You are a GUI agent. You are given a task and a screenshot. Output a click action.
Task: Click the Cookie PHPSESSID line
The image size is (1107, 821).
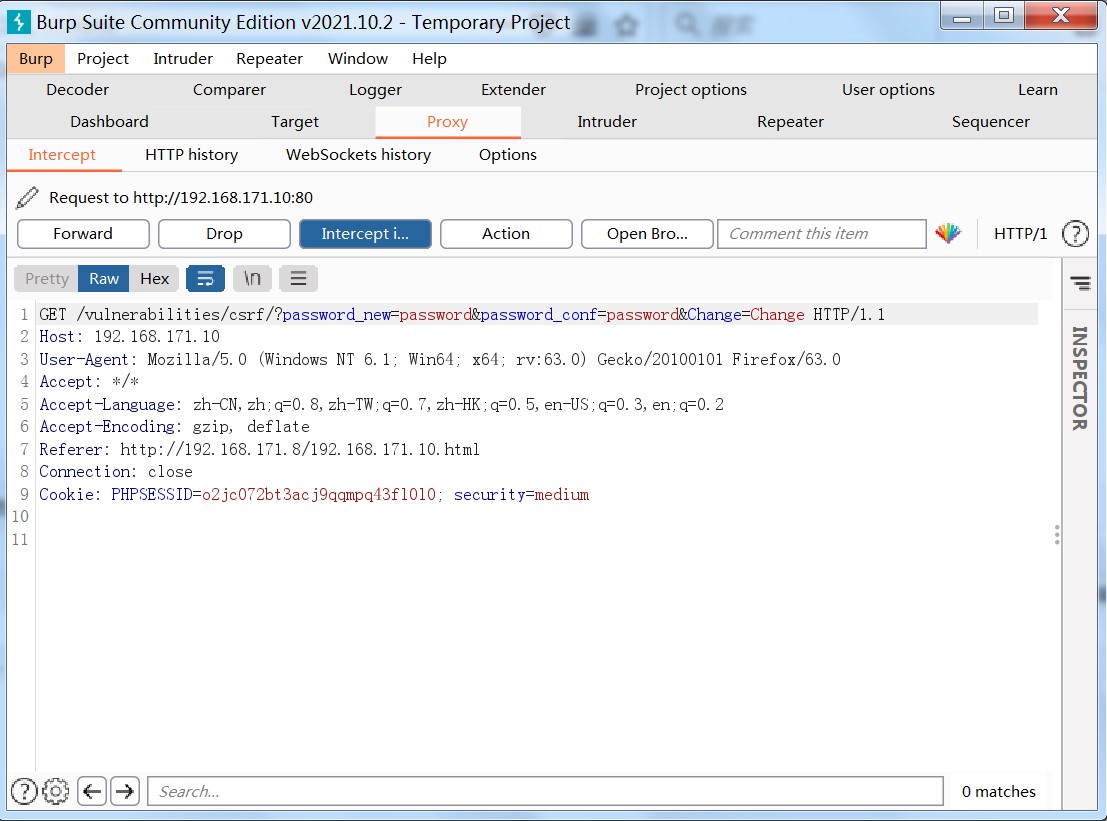[x=314, y=494]
